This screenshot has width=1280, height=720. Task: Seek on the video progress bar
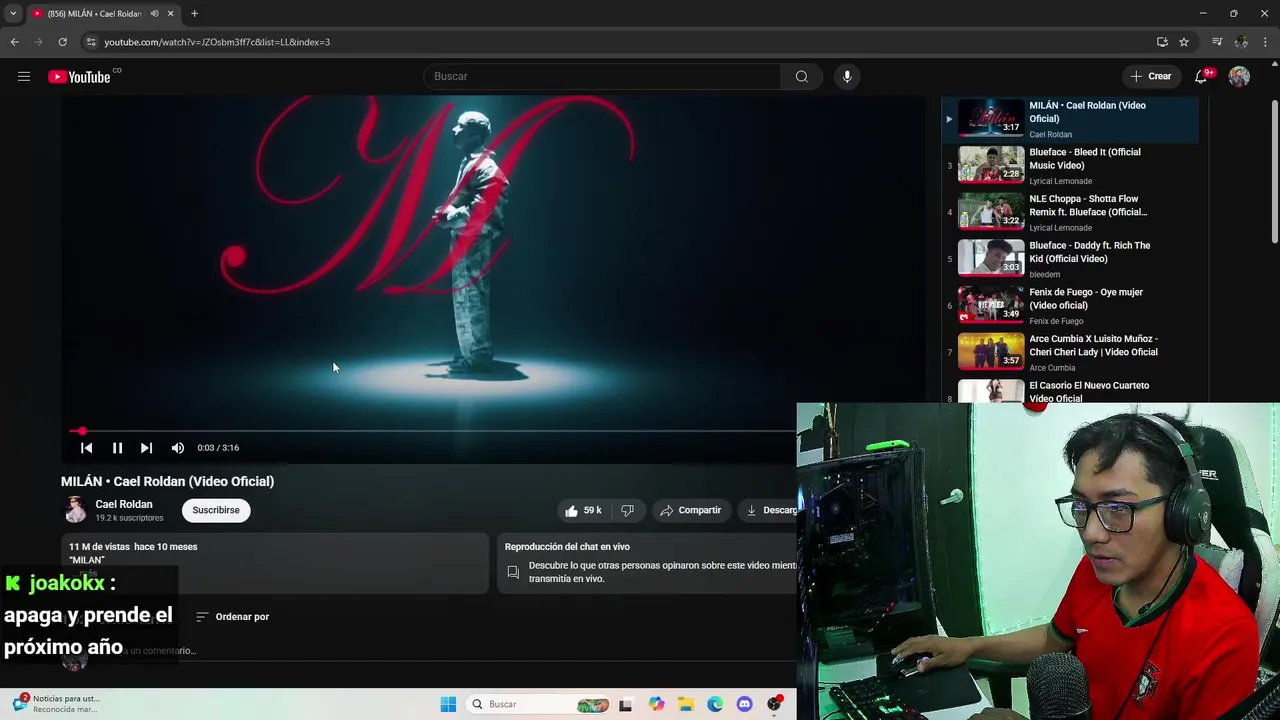pyautogui.click(x=434, y=431)
